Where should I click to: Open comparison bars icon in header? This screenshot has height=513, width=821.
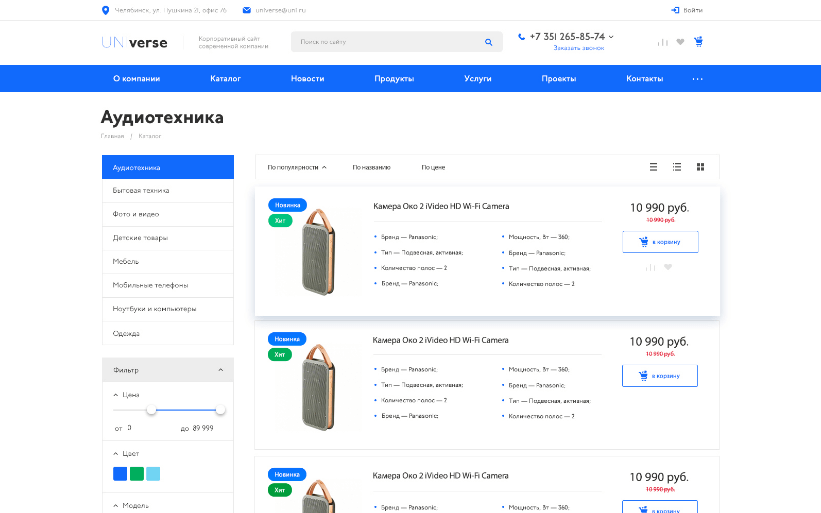662,42
